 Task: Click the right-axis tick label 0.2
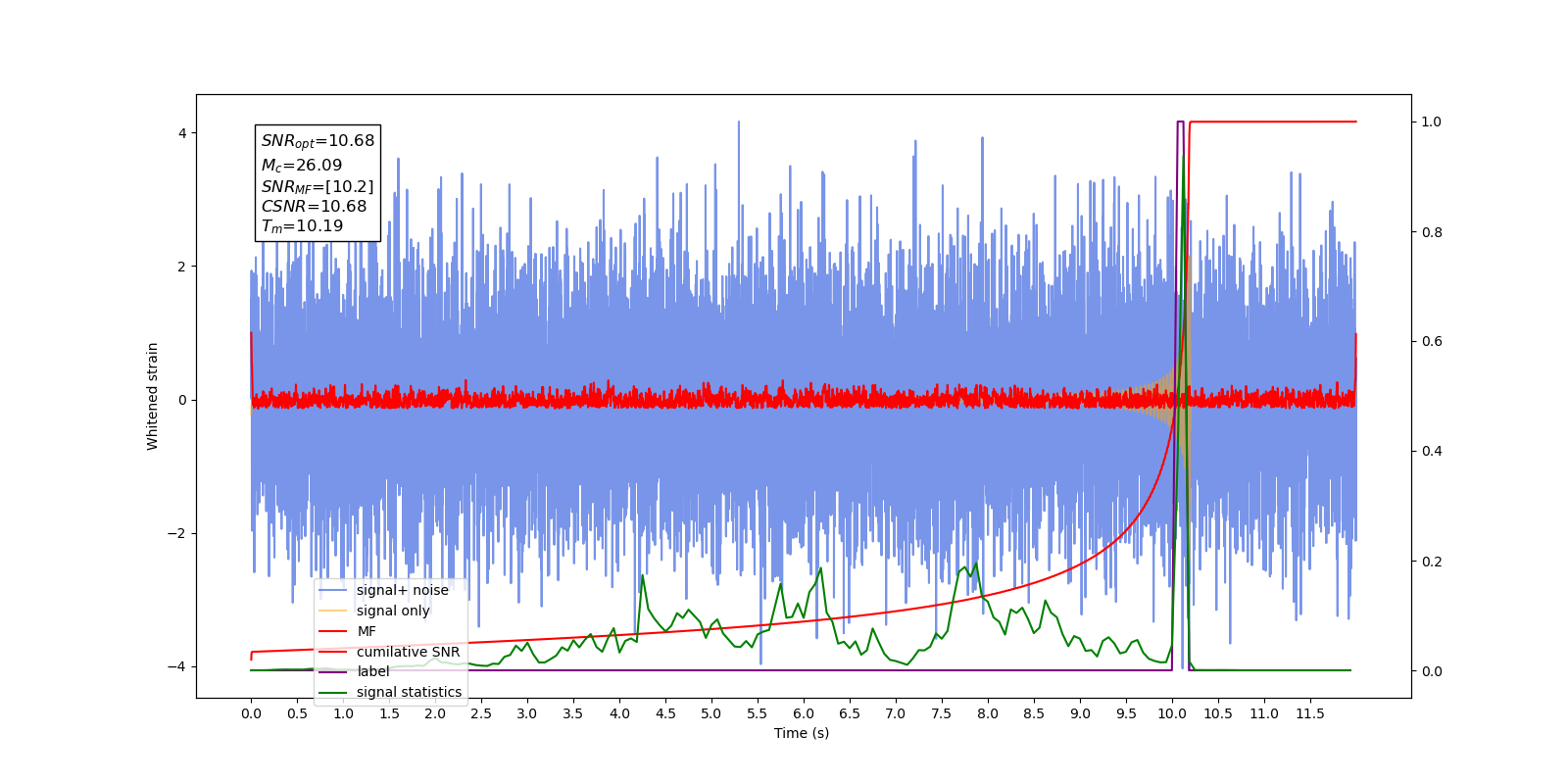pos(1432,562)
